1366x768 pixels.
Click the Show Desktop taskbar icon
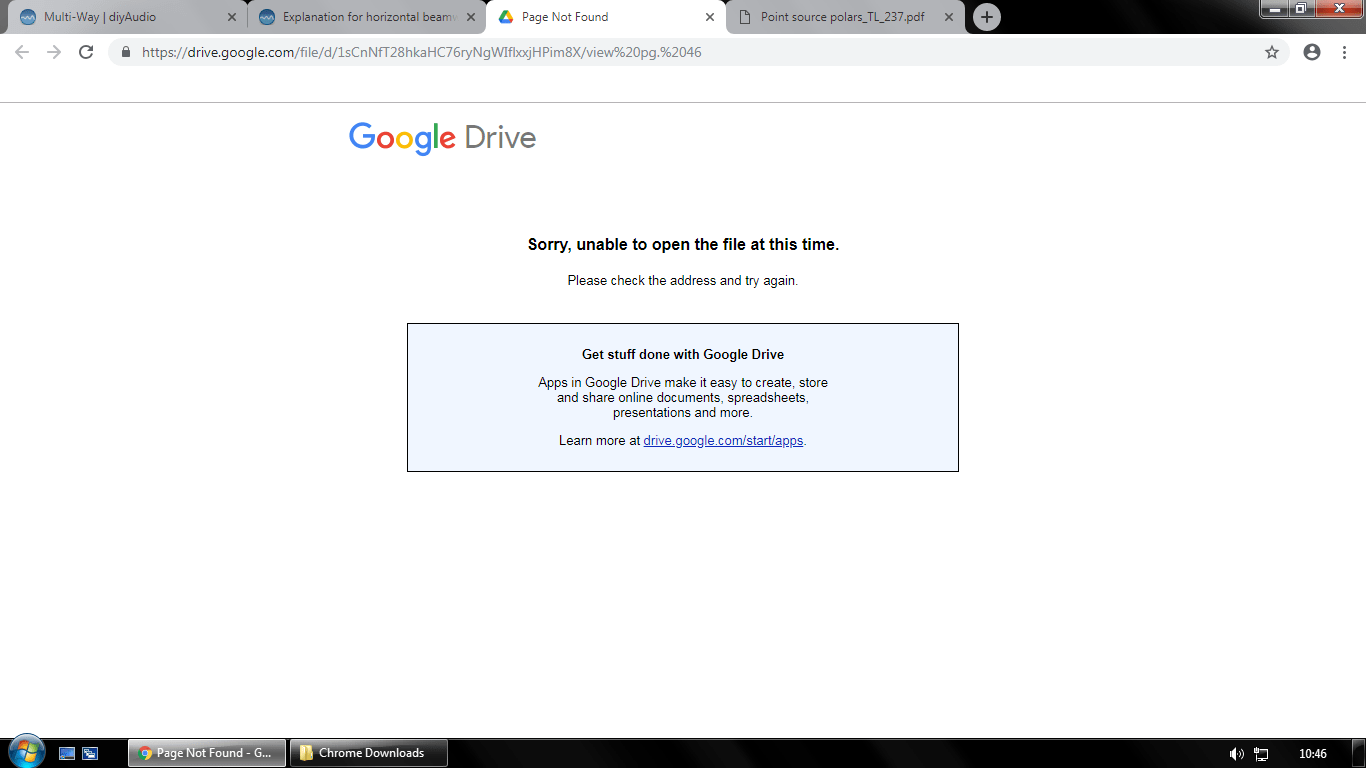coord(67,753)
